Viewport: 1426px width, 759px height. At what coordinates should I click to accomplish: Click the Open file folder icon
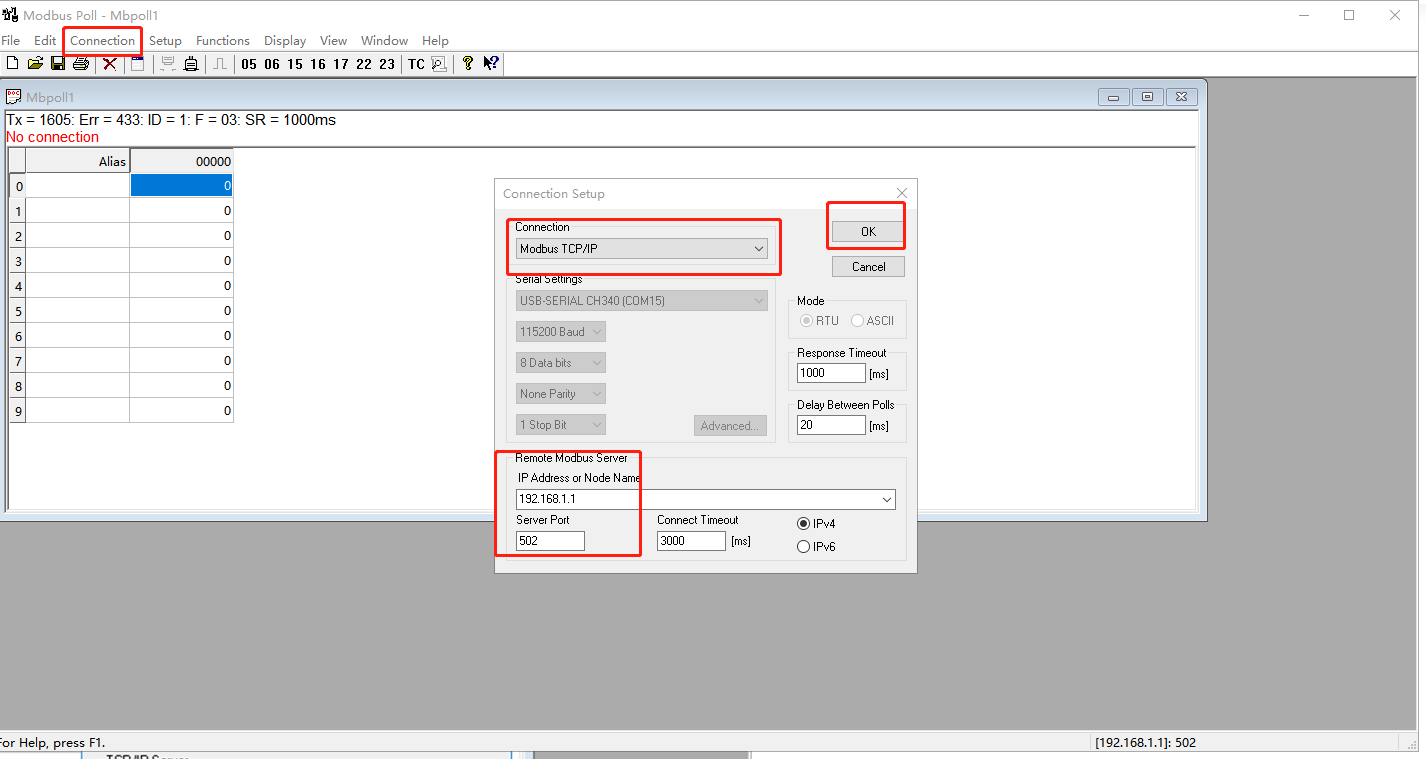(35, 64)
